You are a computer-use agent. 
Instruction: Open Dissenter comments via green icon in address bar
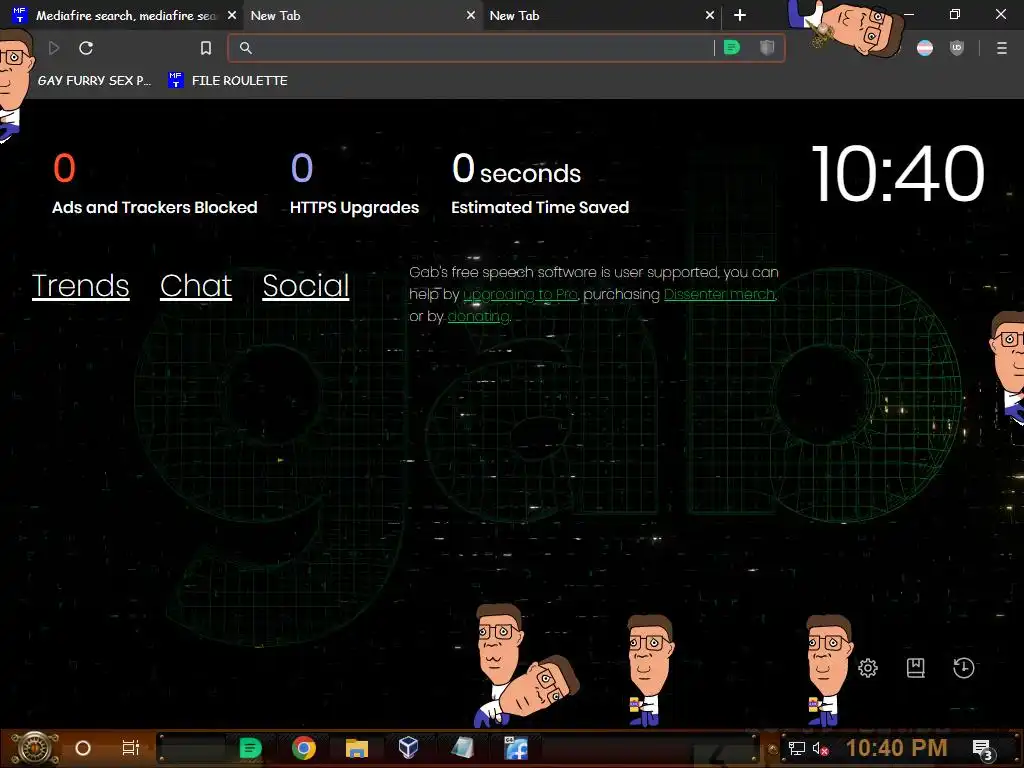pos(731,48)
